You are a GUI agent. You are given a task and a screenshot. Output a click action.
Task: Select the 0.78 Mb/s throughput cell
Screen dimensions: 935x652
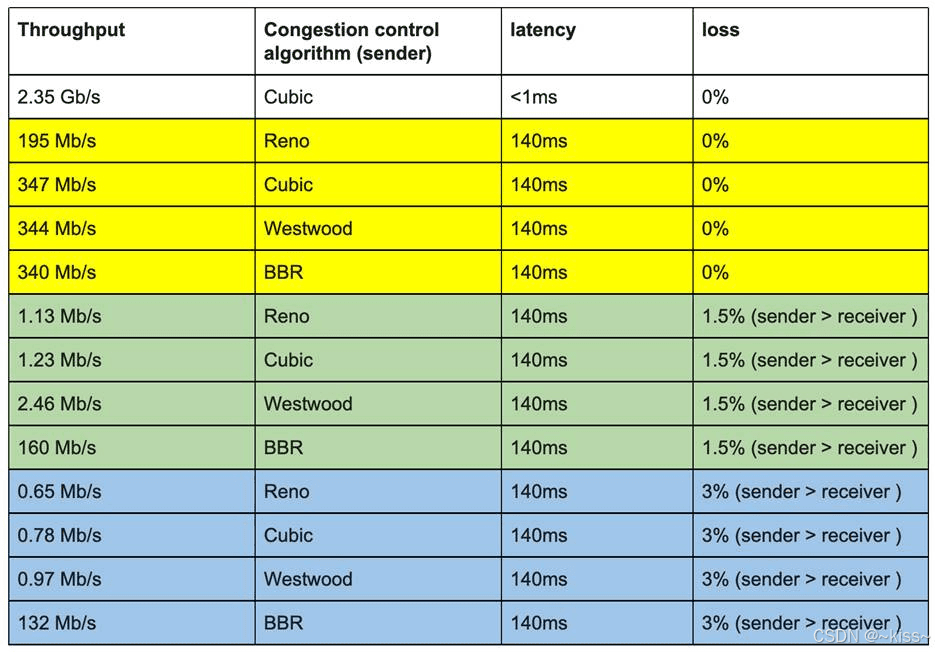(132, 535)
